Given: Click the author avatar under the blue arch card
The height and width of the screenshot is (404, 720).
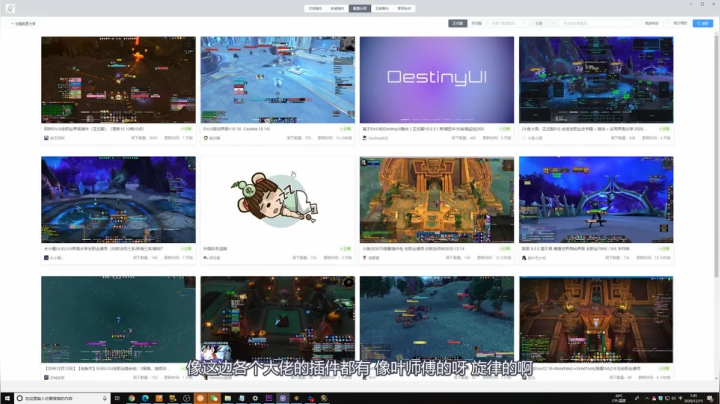Looking at the screenshot, I should [524, 258].
